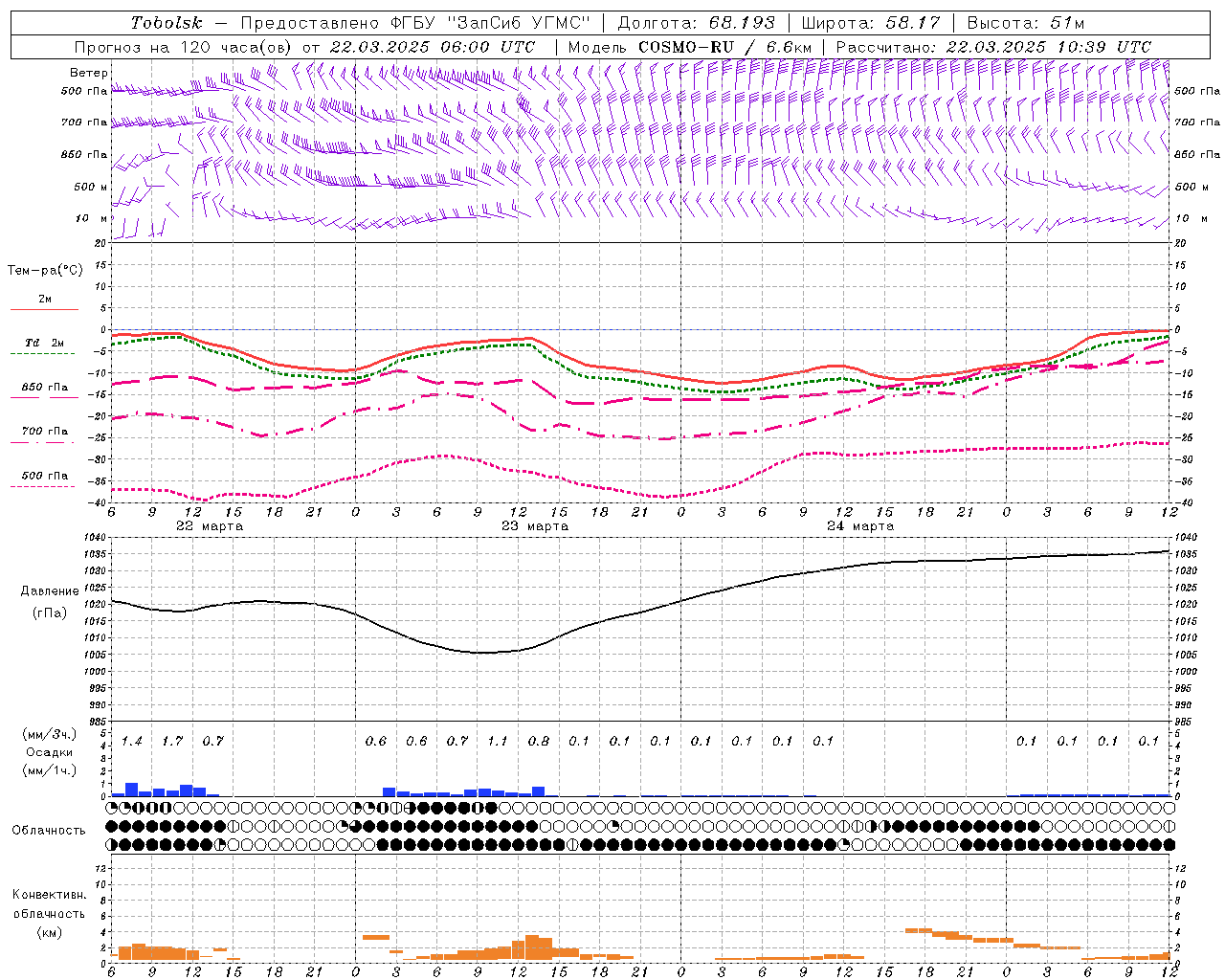Click the 23 марта date label

click(535, 526)
